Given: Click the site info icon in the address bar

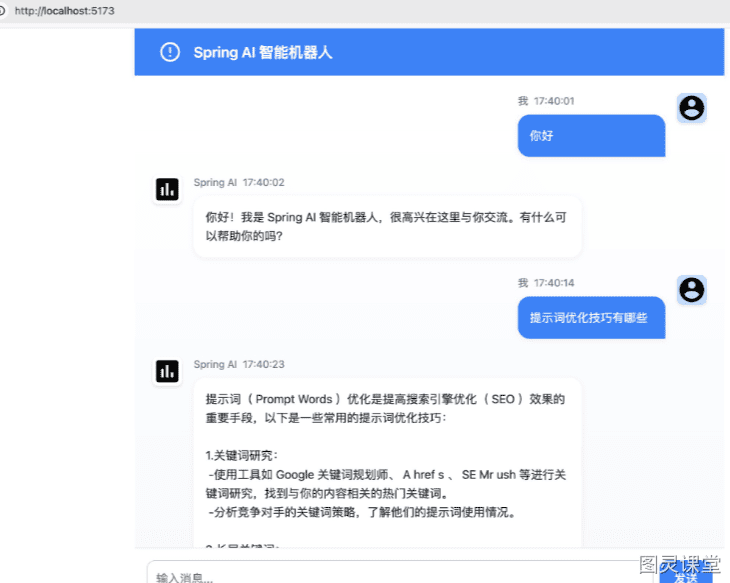Looking at the screenshot, I should pos(2,11).
